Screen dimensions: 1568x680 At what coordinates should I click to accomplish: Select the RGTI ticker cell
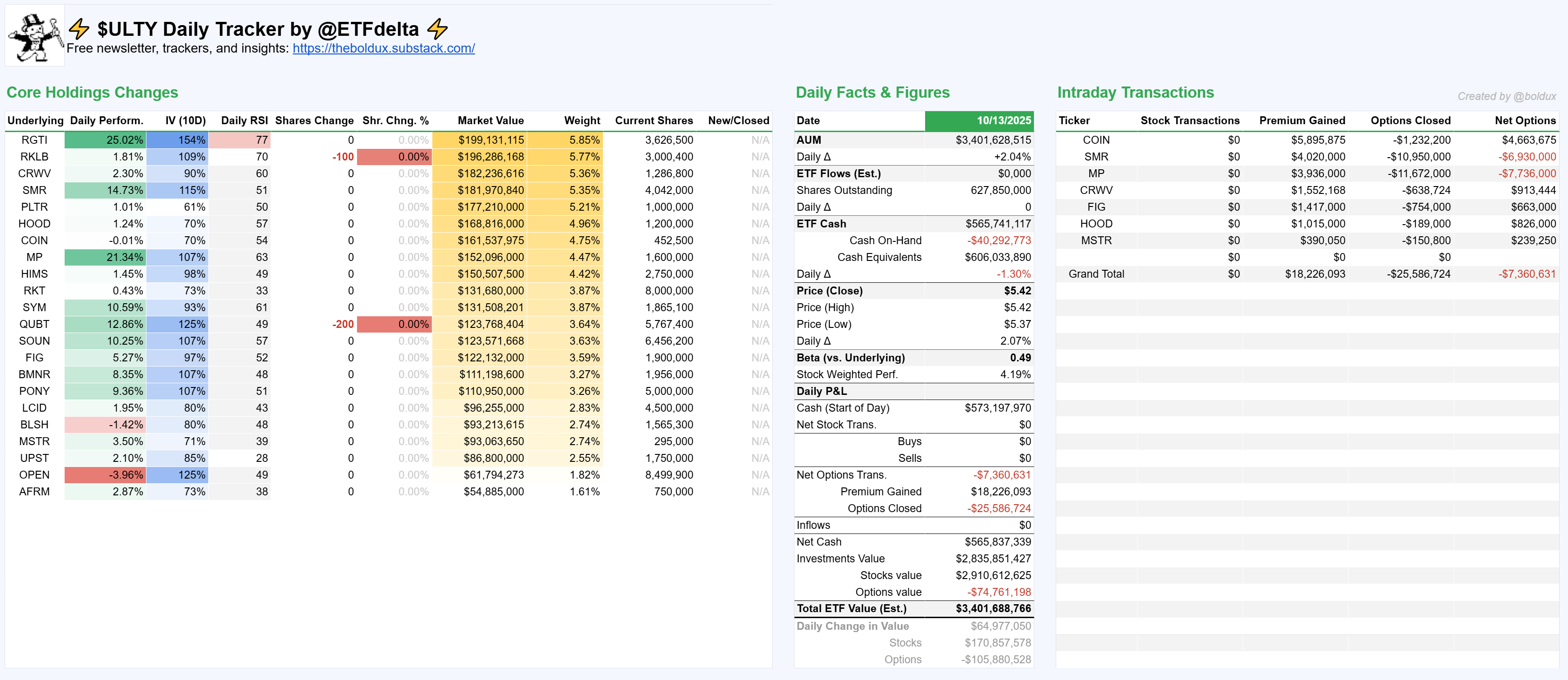click(34, 140)
